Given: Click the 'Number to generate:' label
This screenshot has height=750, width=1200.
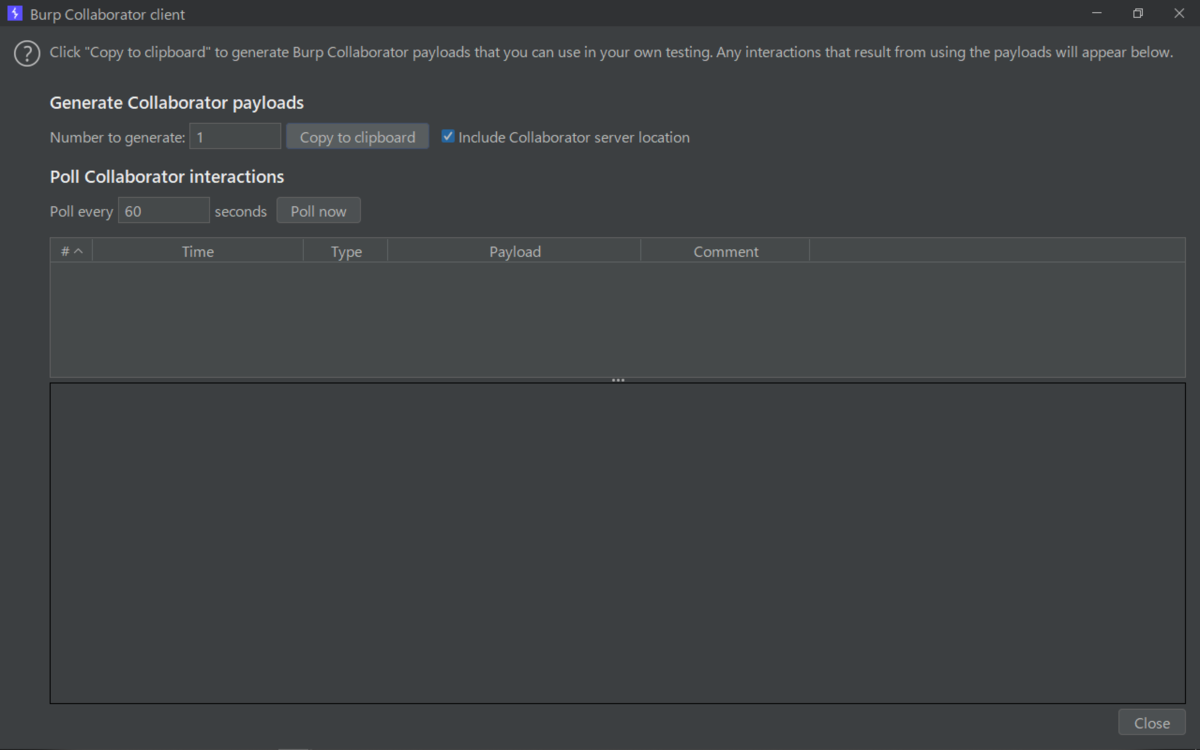Looking at the screenshot, I should click(x=118, y=137).
